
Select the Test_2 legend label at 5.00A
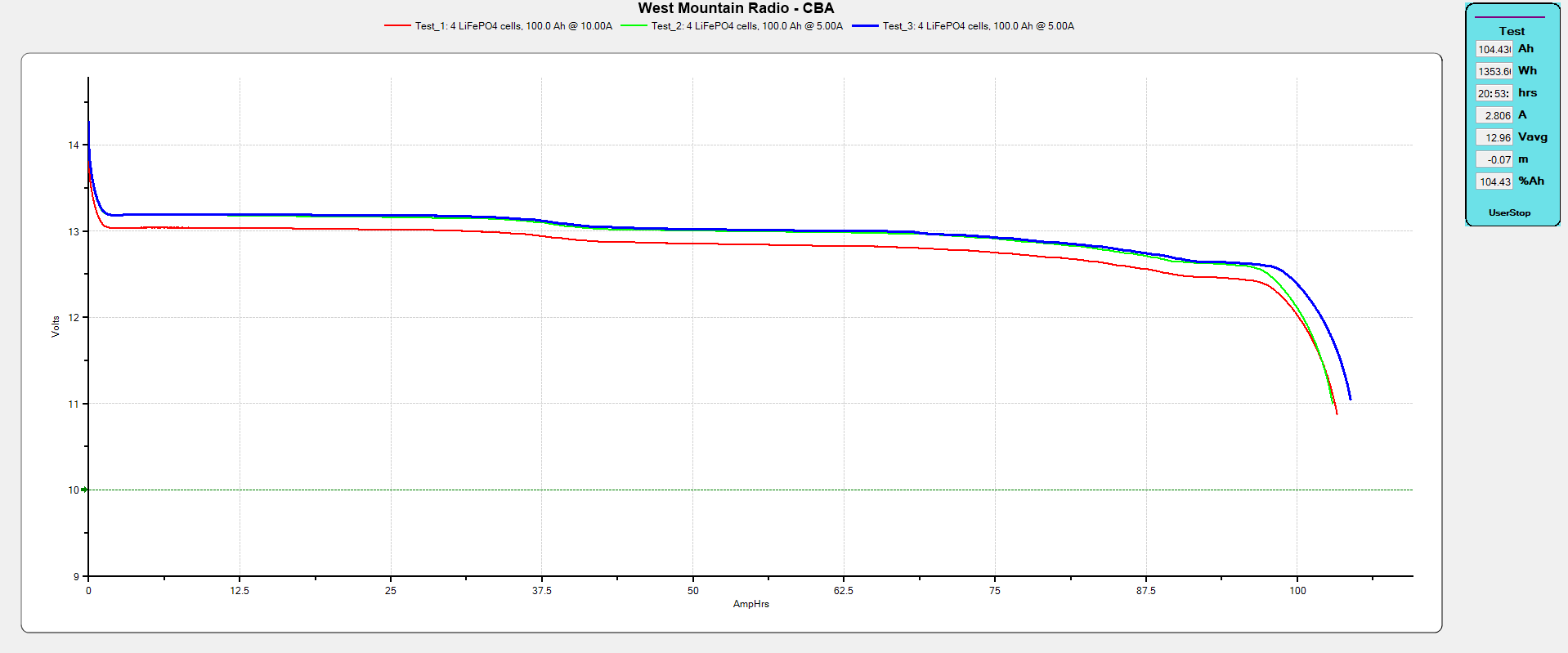(746, 26)
